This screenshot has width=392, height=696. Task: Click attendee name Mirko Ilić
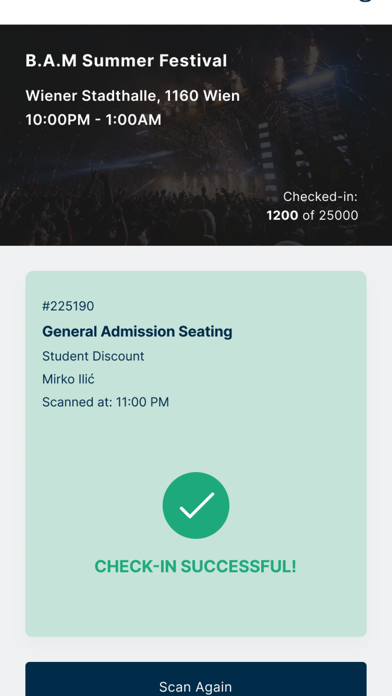click(x=68, y=379)
